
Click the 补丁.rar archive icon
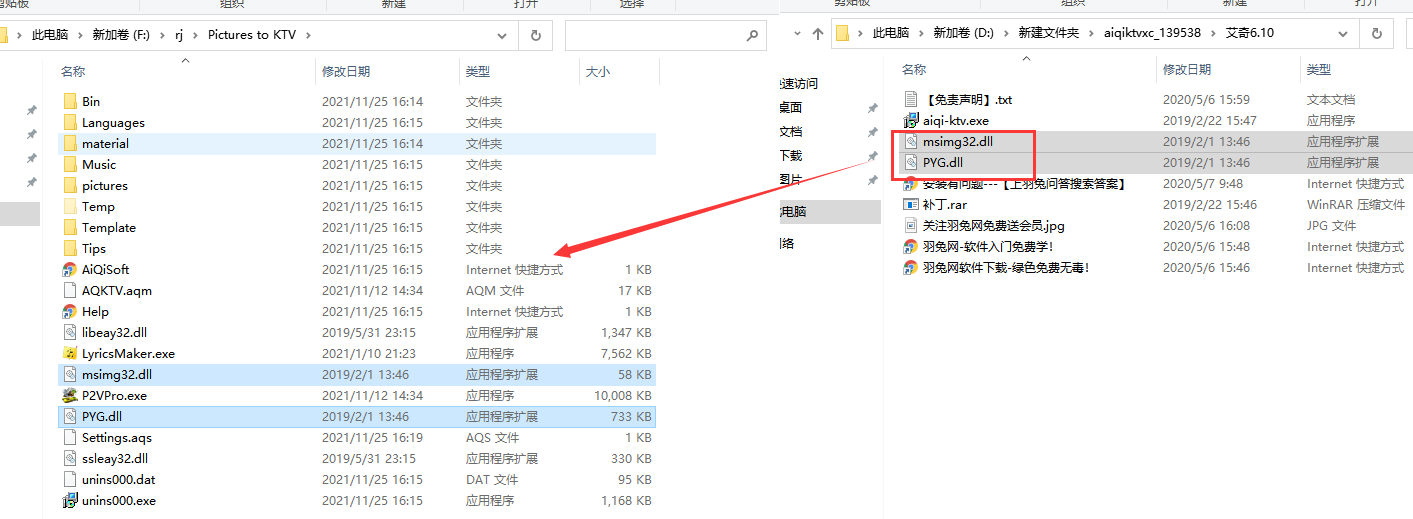911,204
